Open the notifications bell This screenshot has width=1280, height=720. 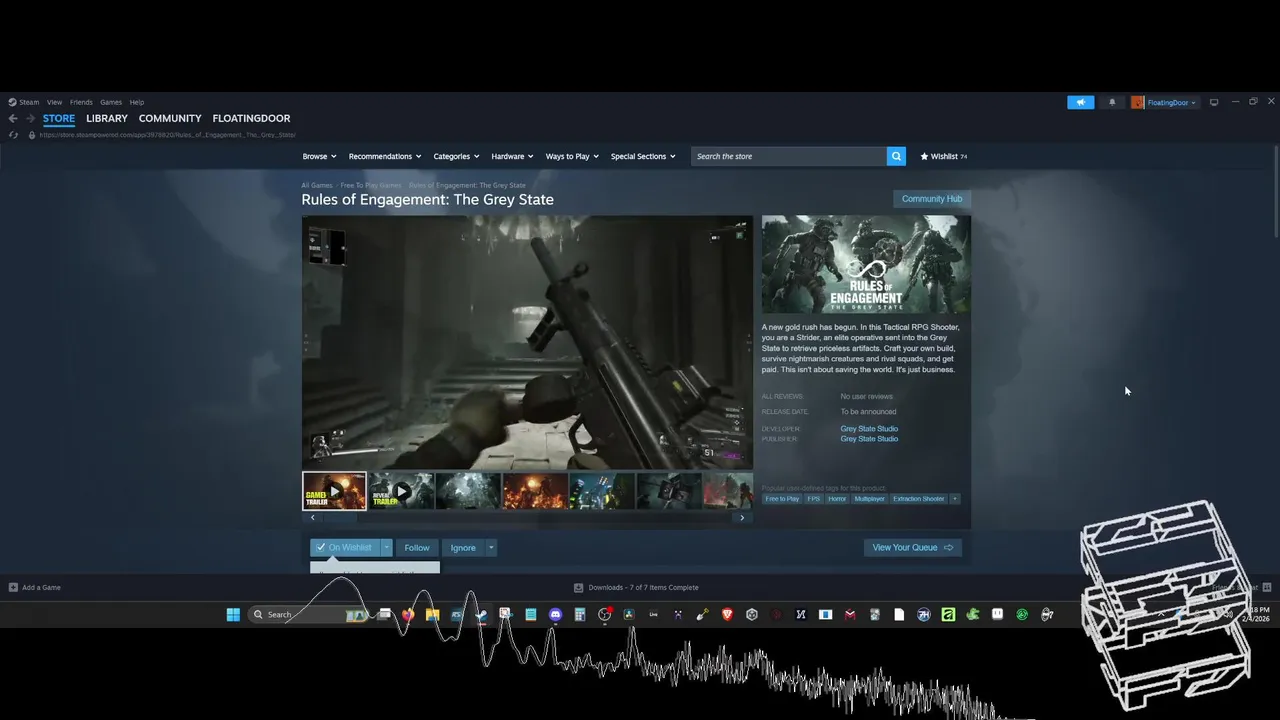tap(1112, 102)
